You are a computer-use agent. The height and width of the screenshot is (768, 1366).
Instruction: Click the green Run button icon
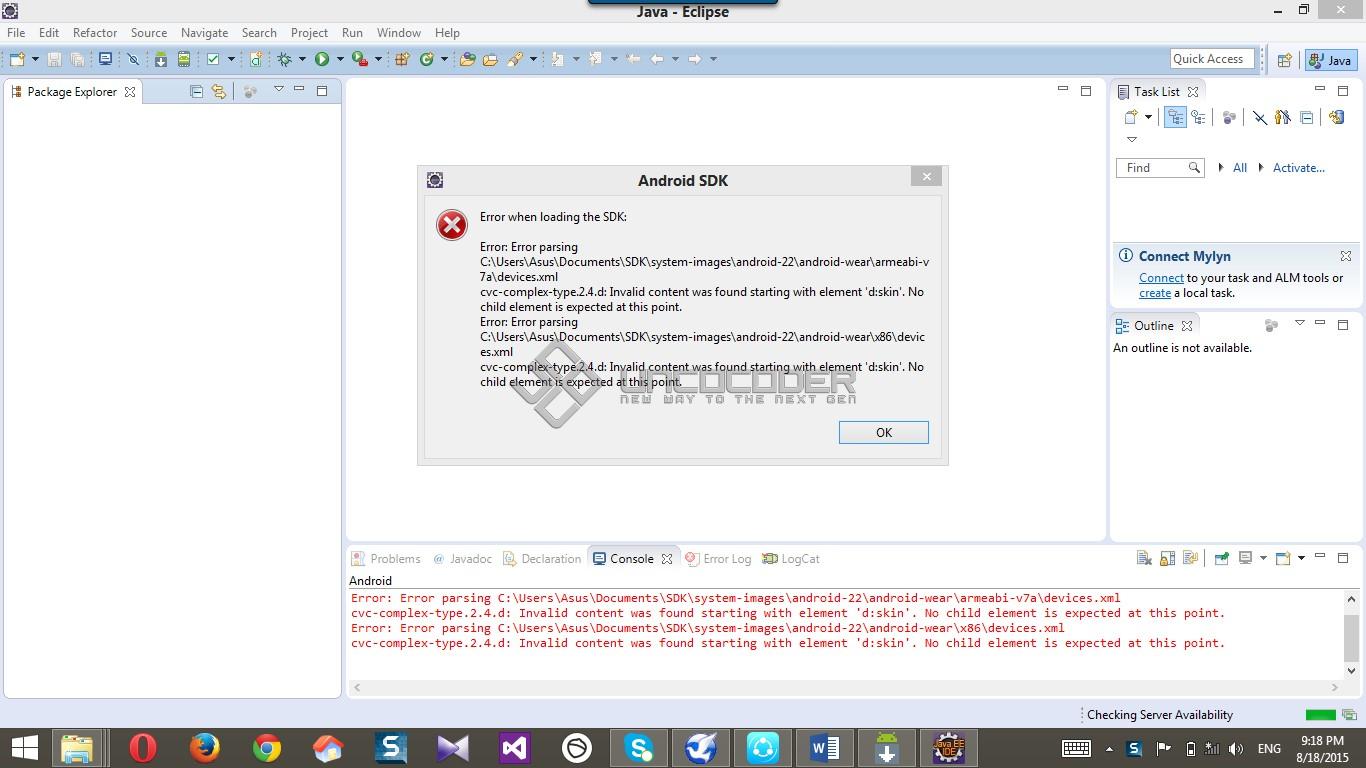(x=322, y=59)
